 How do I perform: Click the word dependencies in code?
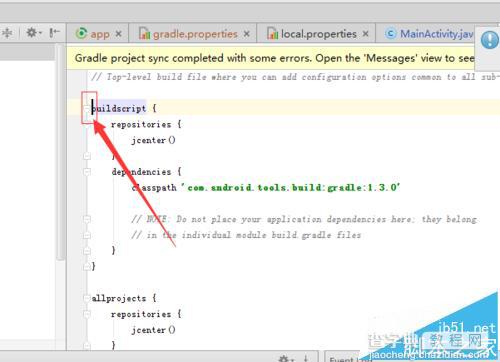tap(141, 172)
